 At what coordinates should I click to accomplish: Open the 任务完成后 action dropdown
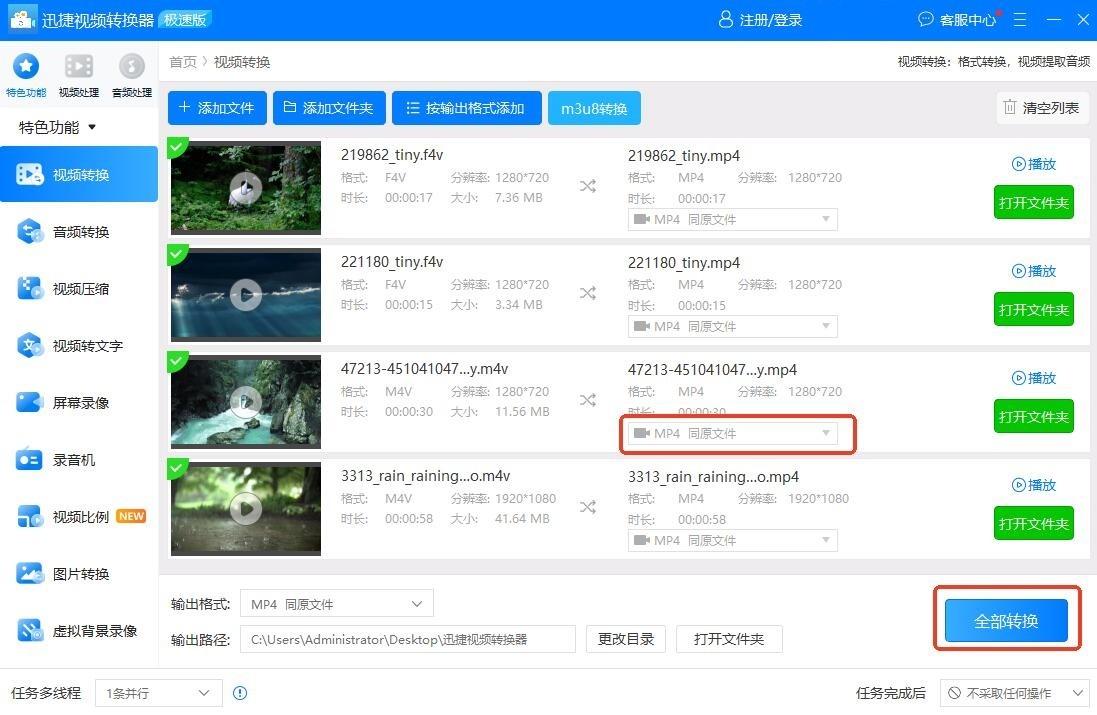1013,693
